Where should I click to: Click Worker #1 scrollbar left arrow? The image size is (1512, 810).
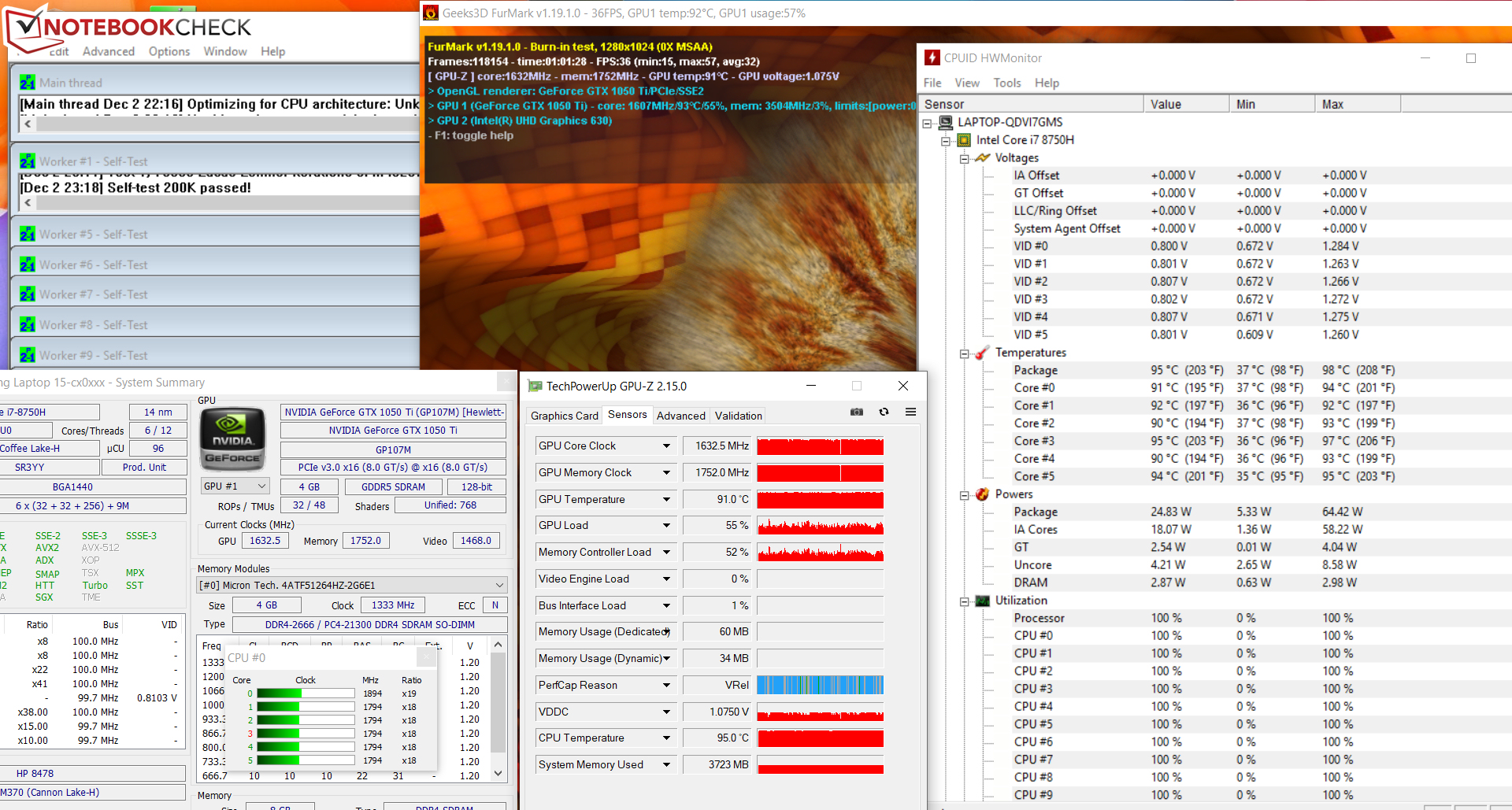pyautogui.click(x=28, y=202)
